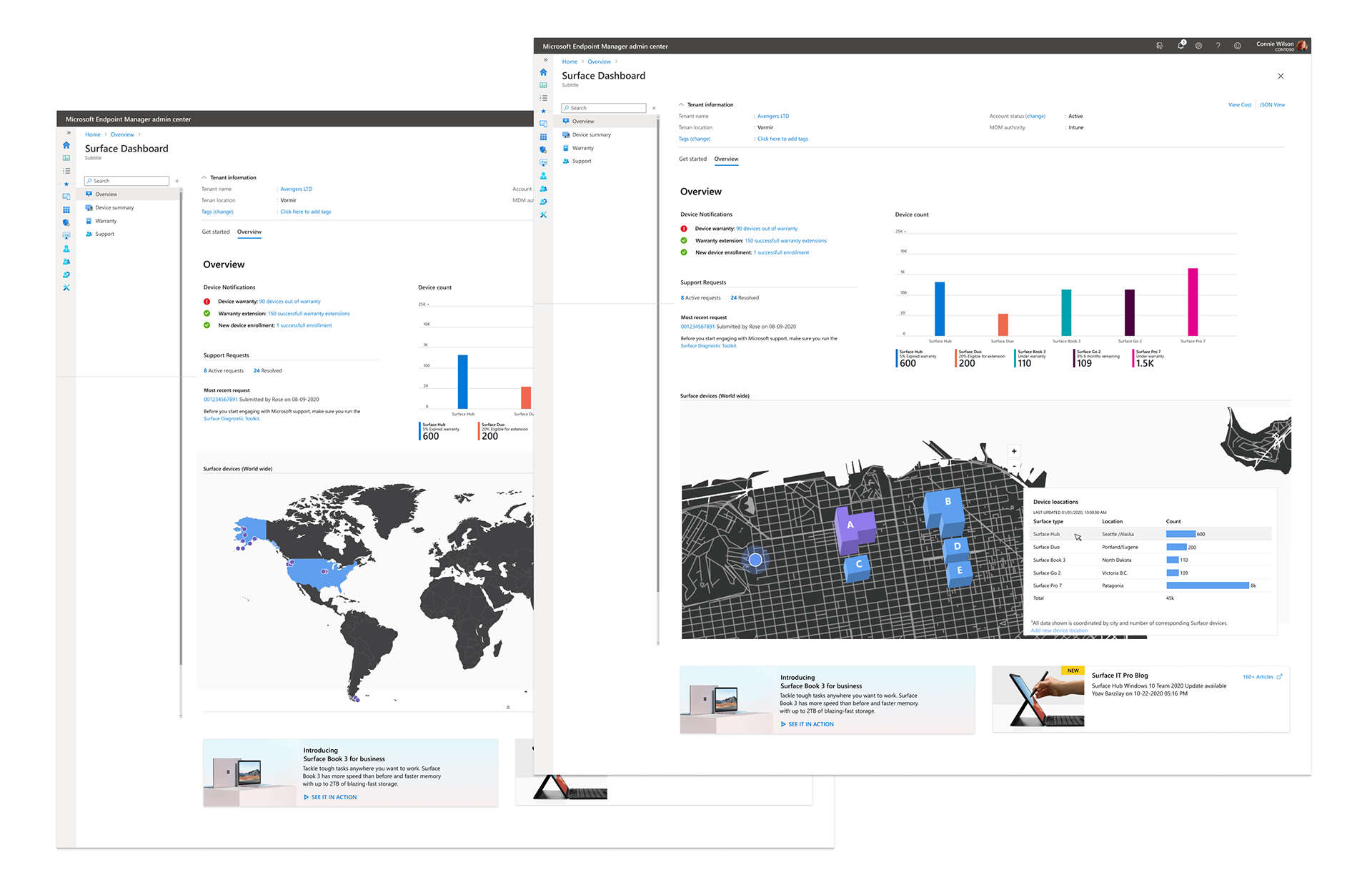This screenshot has width=1372, height=880.
Task: Open 150 successfull warranty extensions link, front window
Action: pyautogui.click(x=785, y=241)
